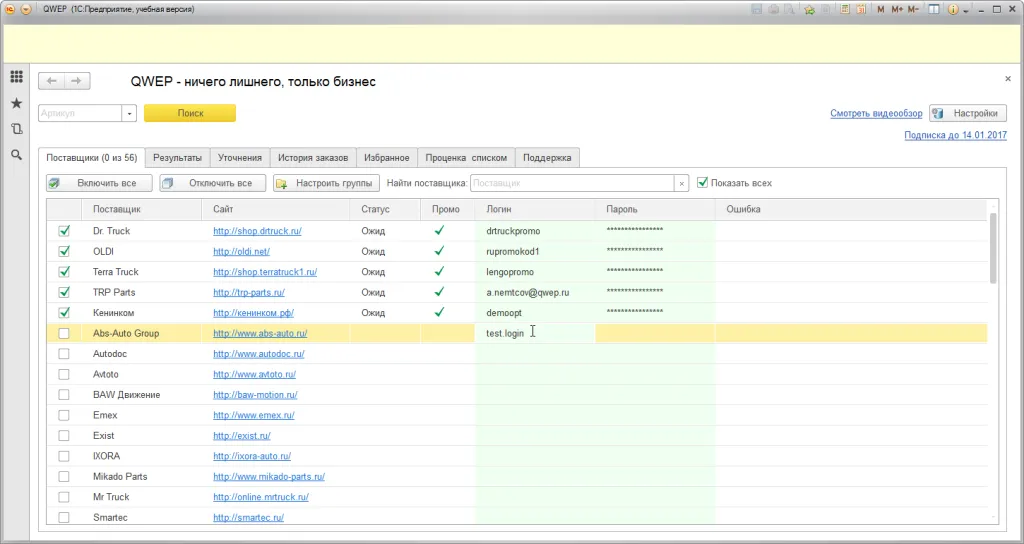The width and height of the screenshot is (1024, 544).
Task: Open http://shop.drtruck.ru/ link
Action: point(257,231)
